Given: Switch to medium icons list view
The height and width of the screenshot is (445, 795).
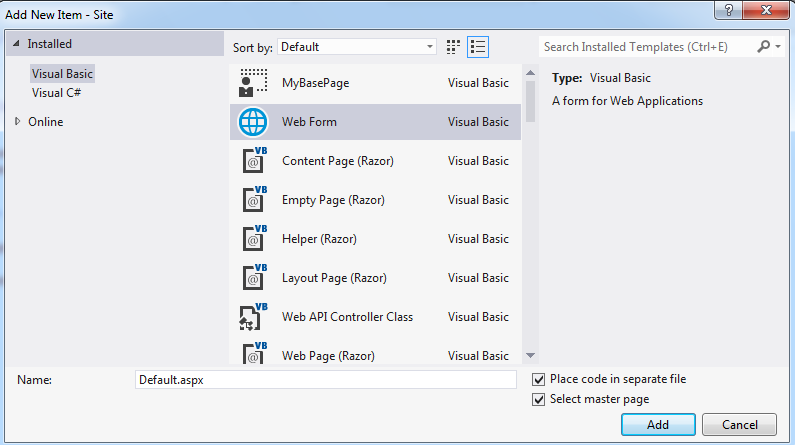Looking at the screenshot, I should 478,47.
